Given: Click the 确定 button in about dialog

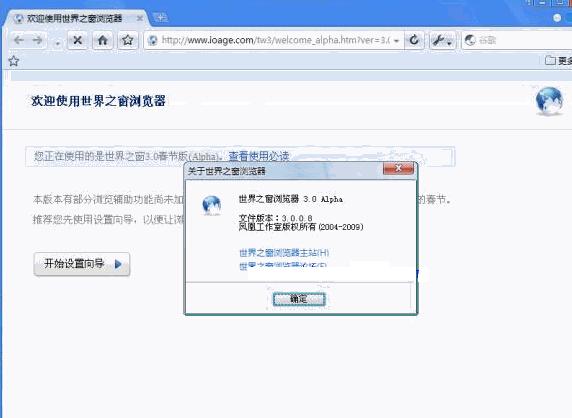Looking at the screenshot, I should click(299, 299).
